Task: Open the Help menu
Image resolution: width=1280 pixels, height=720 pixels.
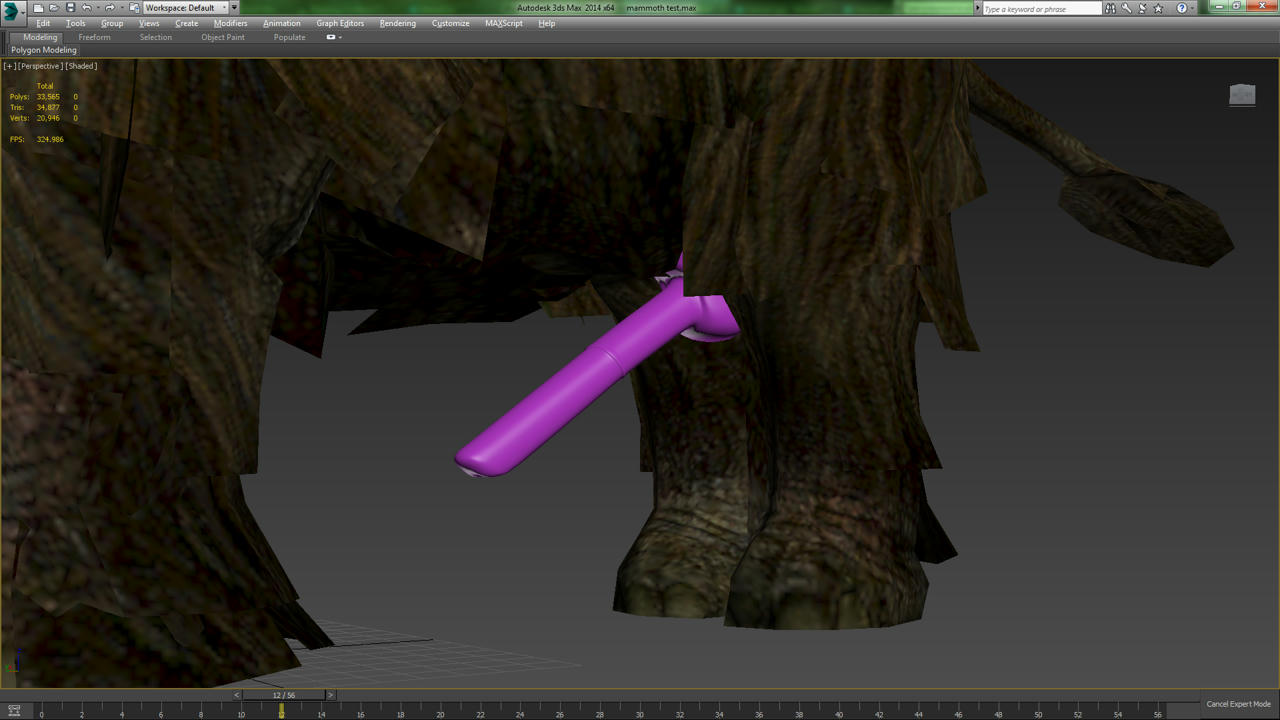Action: [x=547, y=23]
